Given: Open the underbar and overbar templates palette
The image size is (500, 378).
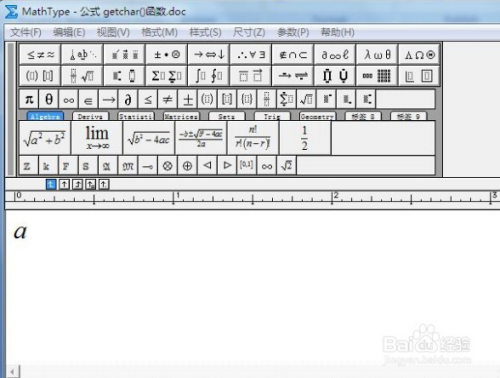Looking at the screenshot, I should (251, 76).
